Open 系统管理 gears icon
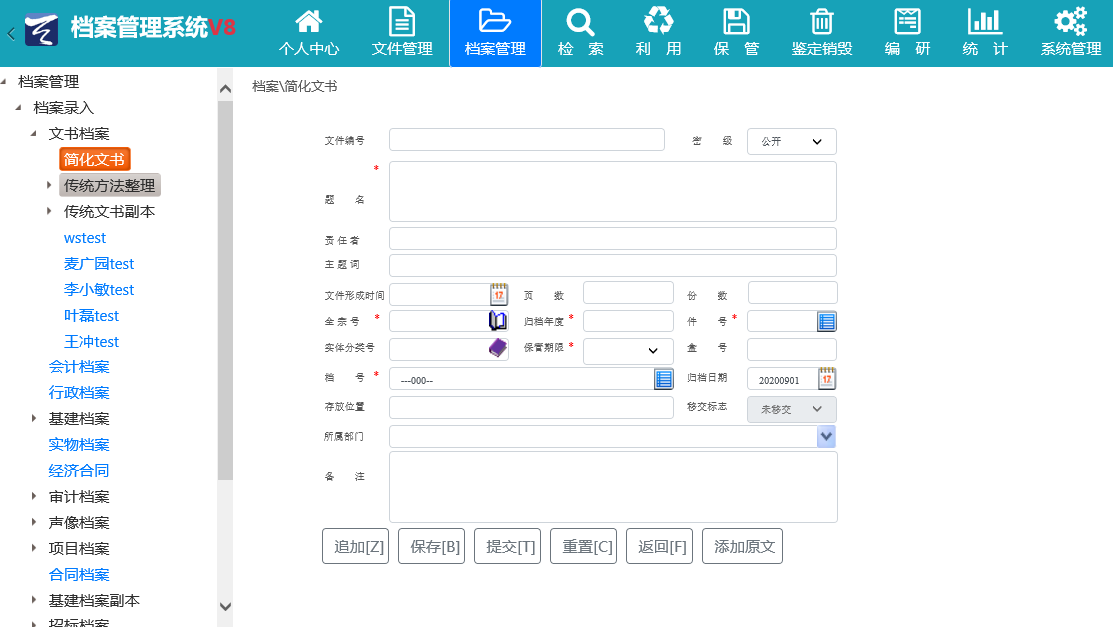This screenshot has height=628, width=1113. [x=1070, y=22]
